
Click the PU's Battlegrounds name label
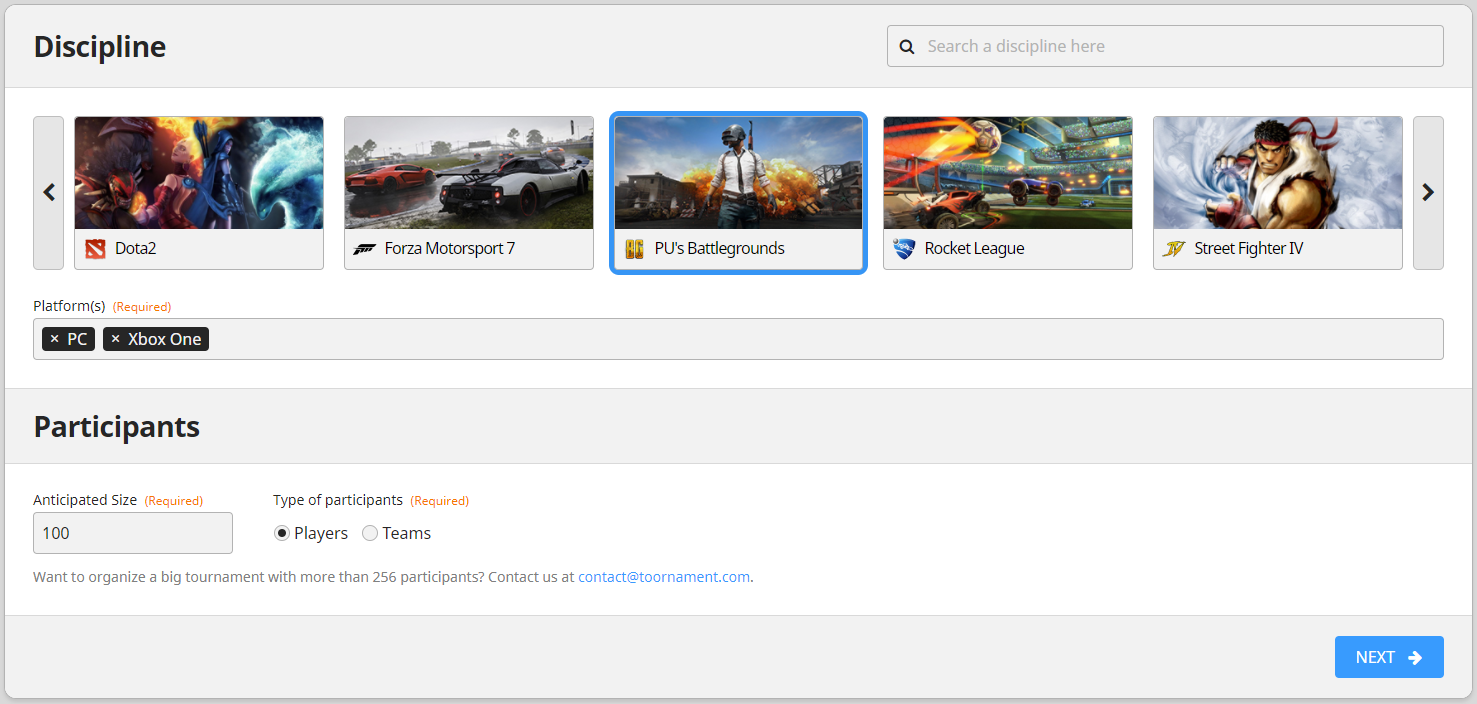(x=720, y=248)
